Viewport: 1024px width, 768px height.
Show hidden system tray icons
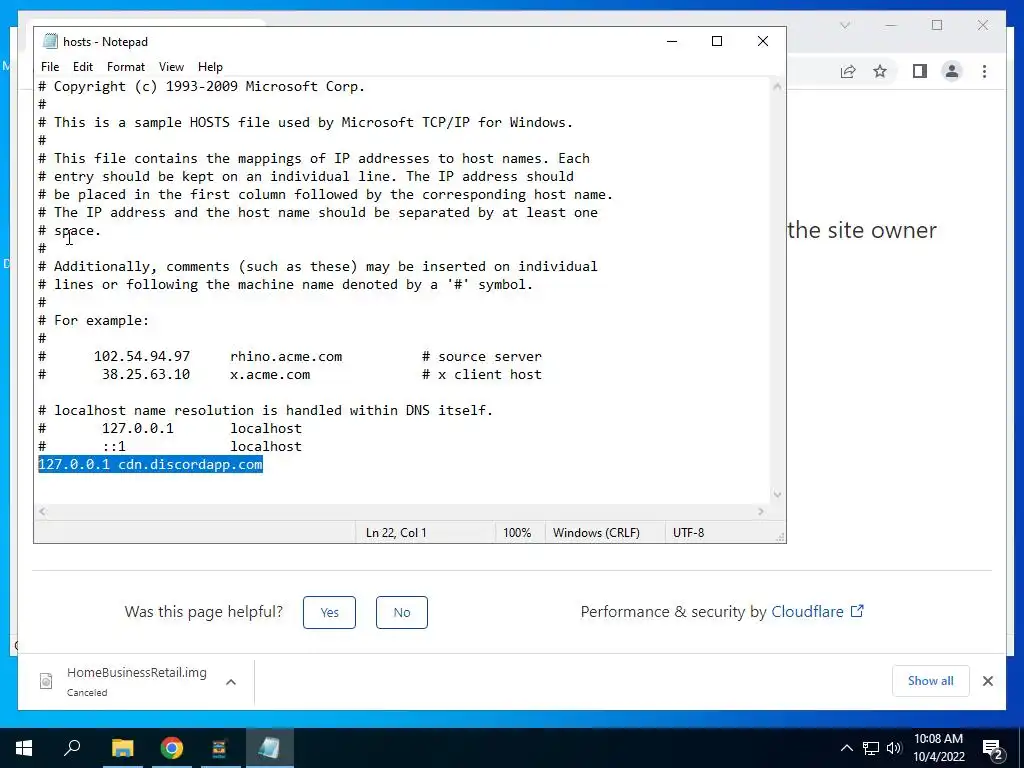[846, 748]
